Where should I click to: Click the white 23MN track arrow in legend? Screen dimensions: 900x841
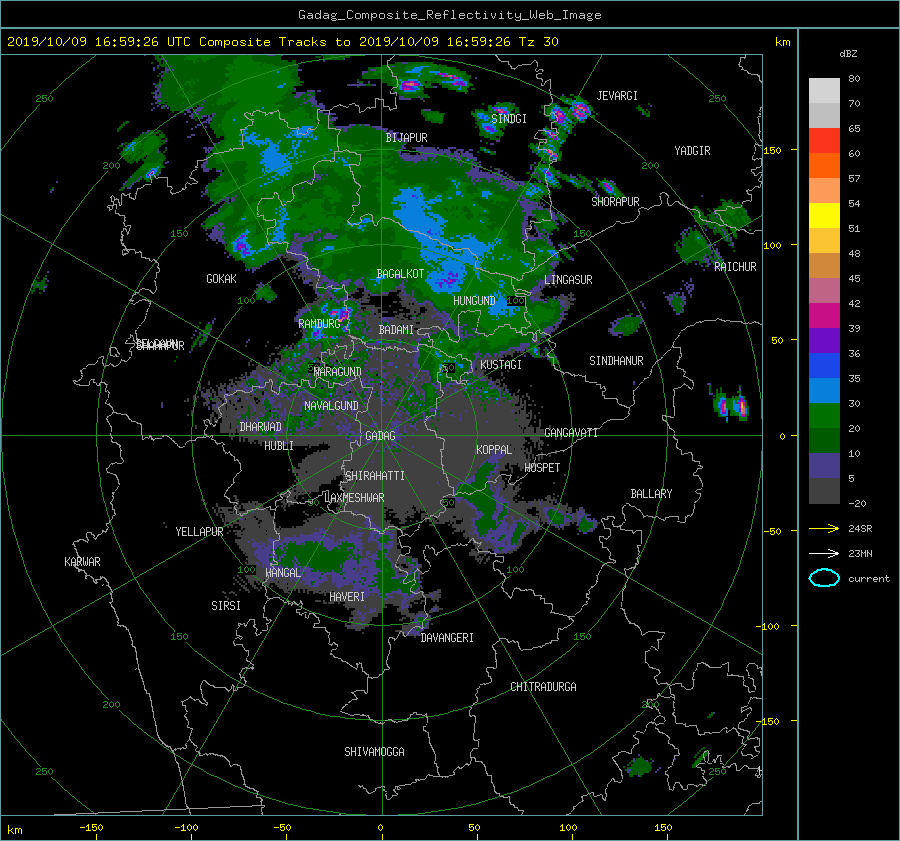824,553
